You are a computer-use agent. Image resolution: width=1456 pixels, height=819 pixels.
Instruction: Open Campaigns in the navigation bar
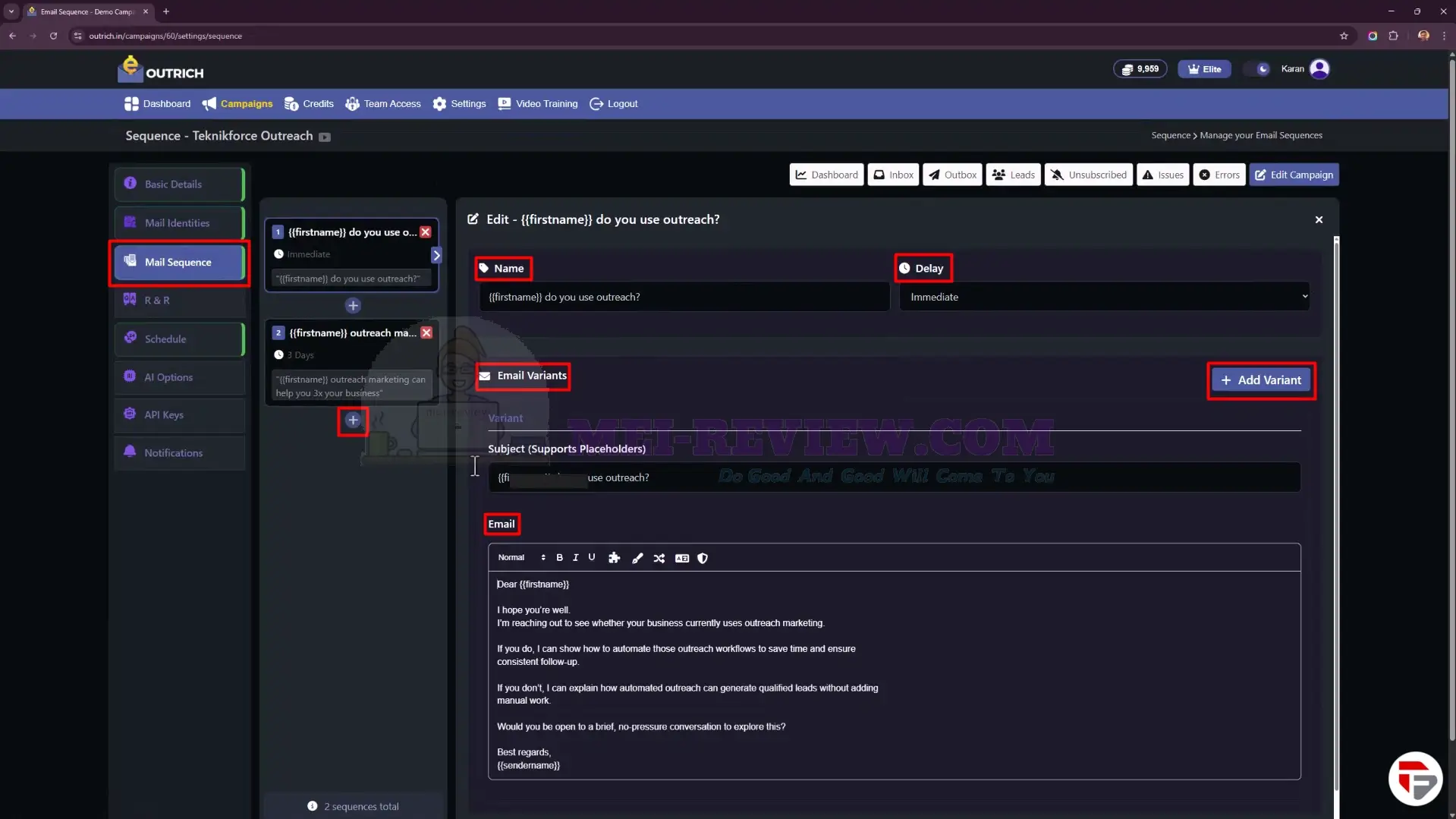click(x=237, y=104)
